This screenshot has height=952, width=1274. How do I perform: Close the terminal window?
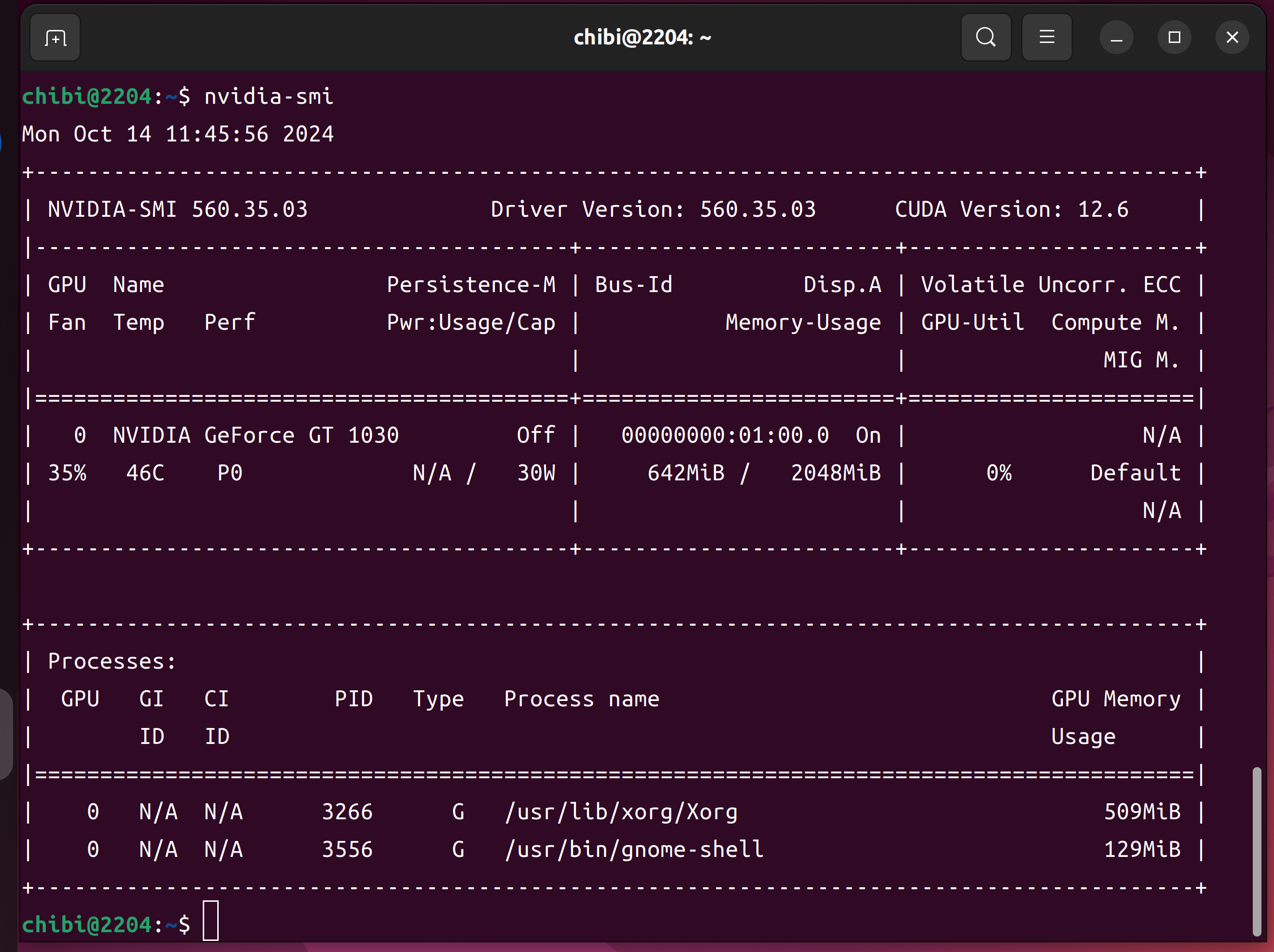pyautogui.click(x=1232, y=38)
